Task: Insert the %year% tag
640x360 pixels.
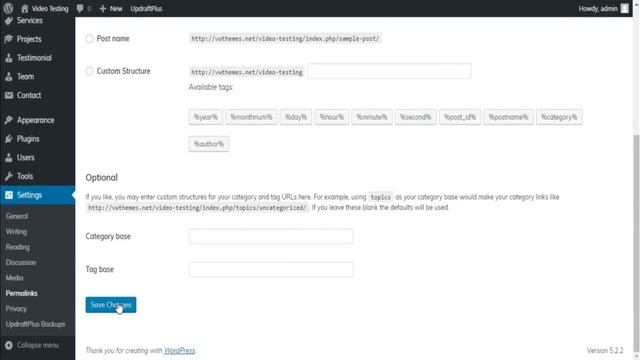Action: point(206,117)
